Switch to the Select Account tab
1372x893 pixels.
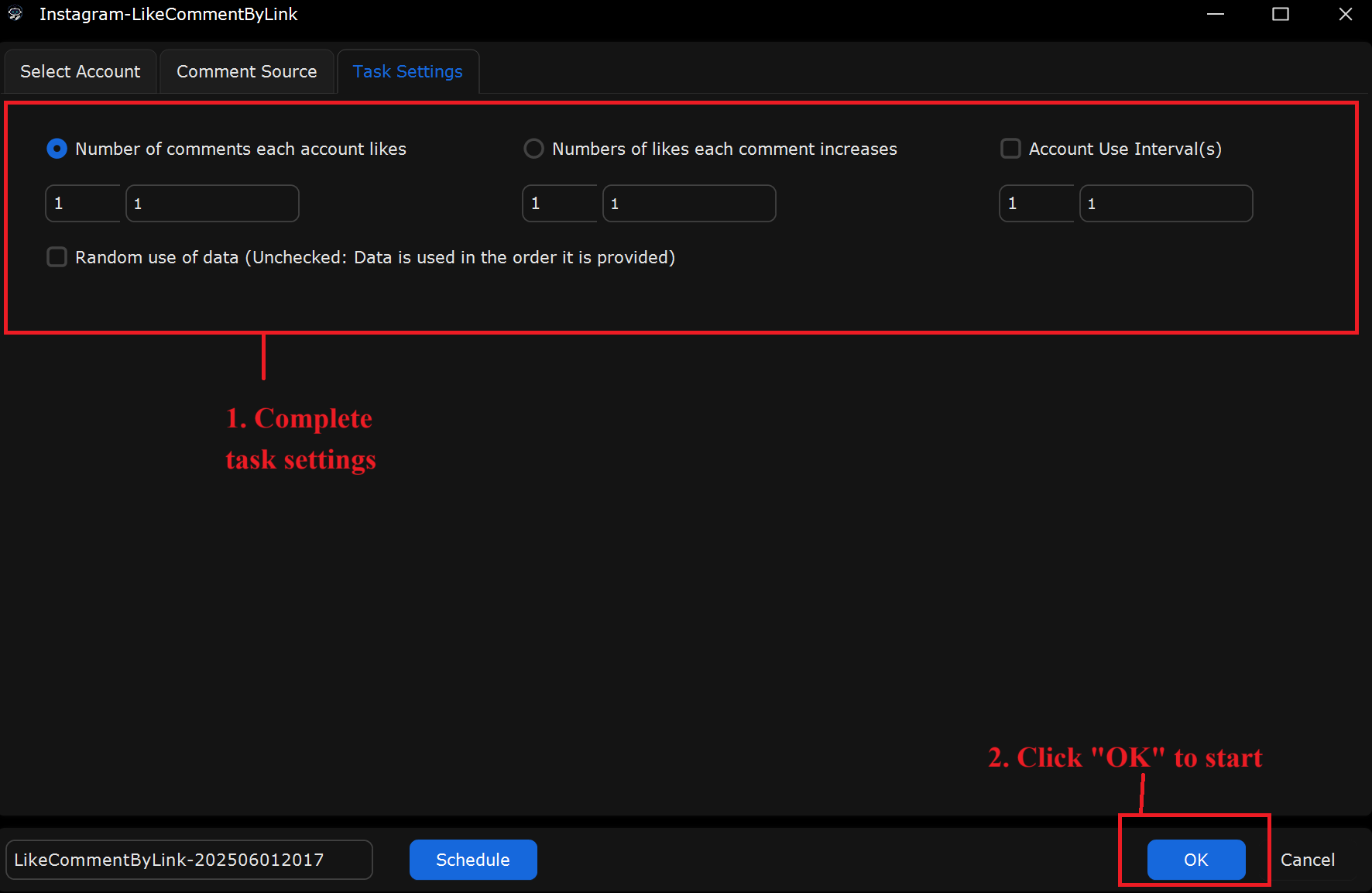tap(81, 71)
